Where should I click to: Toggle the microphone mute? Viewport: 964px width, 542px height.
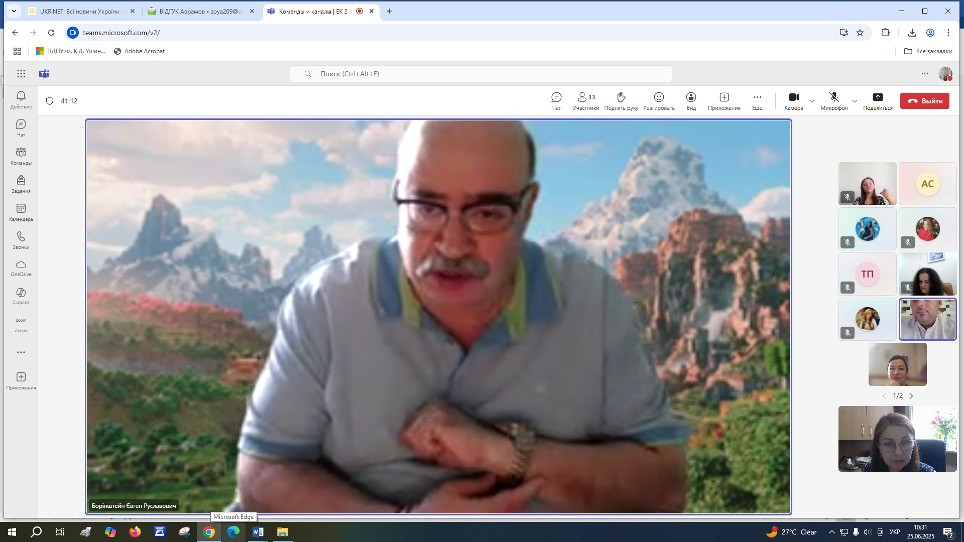[833, 99]
